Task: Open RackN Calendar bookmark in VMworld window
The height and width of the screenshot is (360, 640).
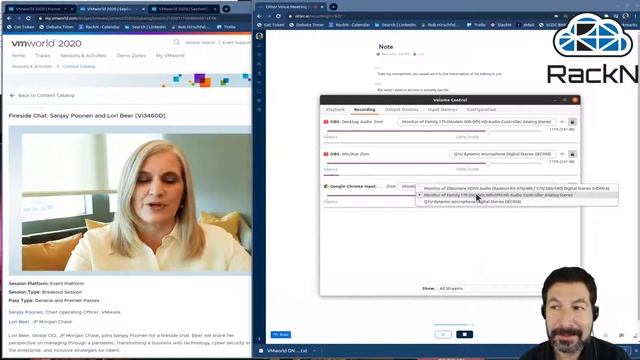Action: pos(99,27)
